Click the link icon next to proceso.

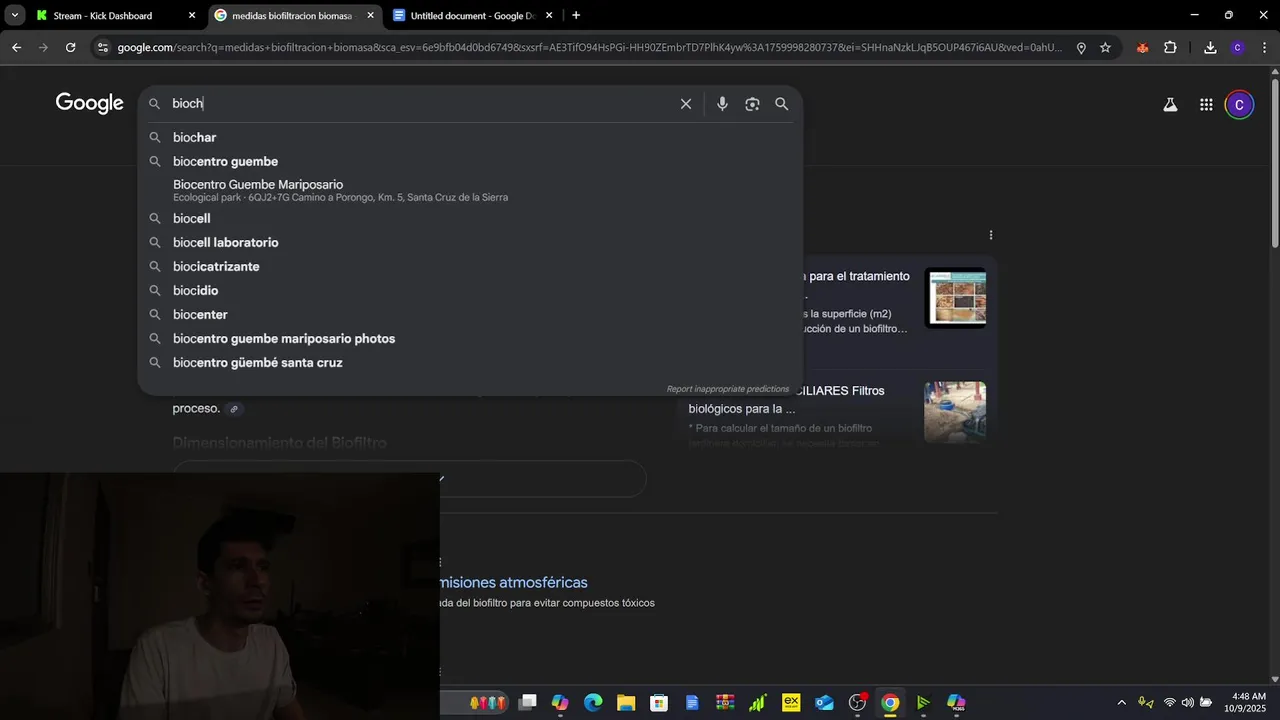pos(234,409)
